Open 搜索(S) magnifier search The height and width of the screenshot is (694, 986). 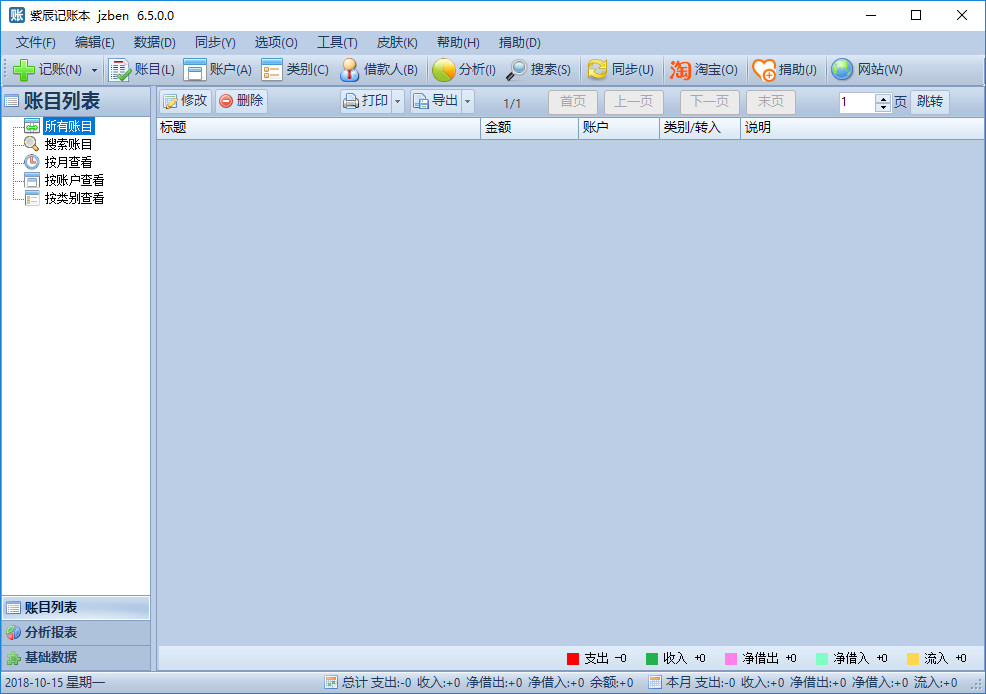pyautogui.click(x=538, y=70)
